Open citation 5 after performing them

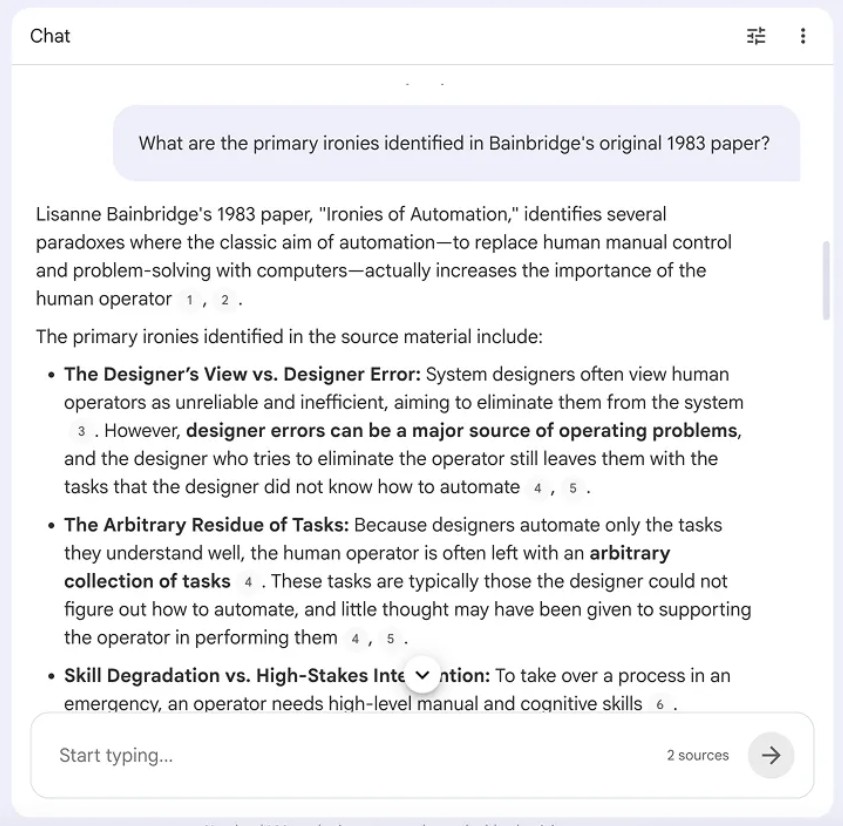(390, 638)
